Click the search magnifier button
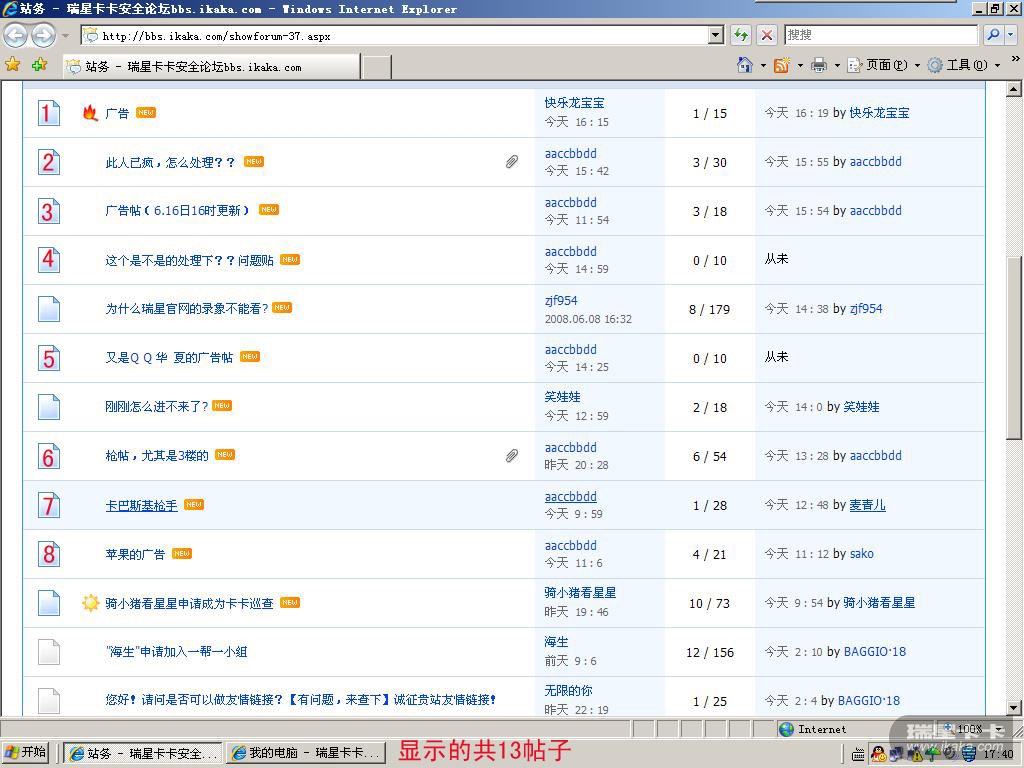The height and width of the screenshot is (768, 1024). tap(993, 35)
